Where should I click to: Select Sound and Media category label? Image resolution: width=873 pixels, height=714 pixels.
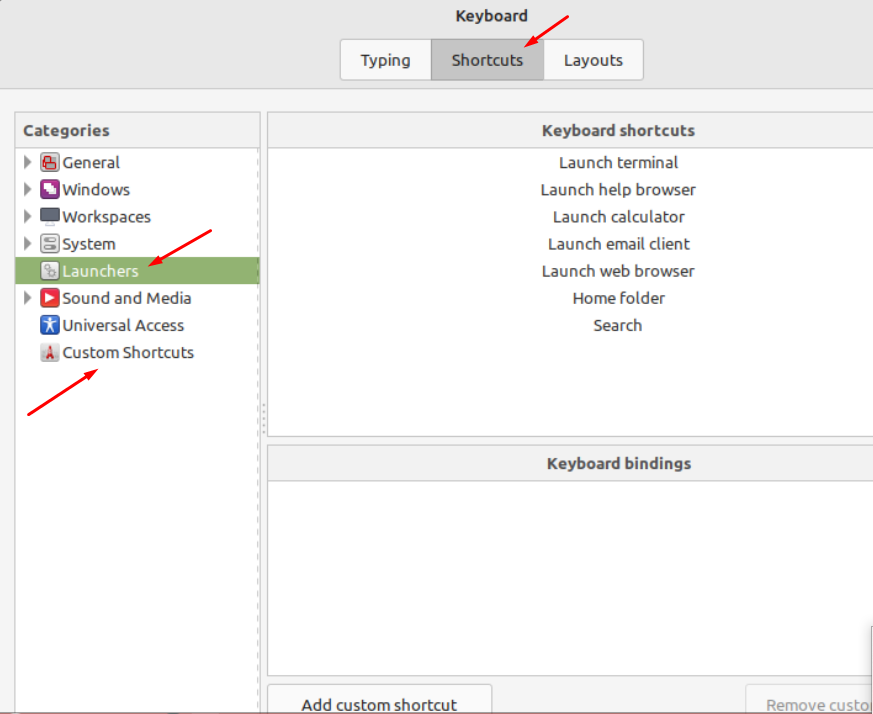[126, 298]
